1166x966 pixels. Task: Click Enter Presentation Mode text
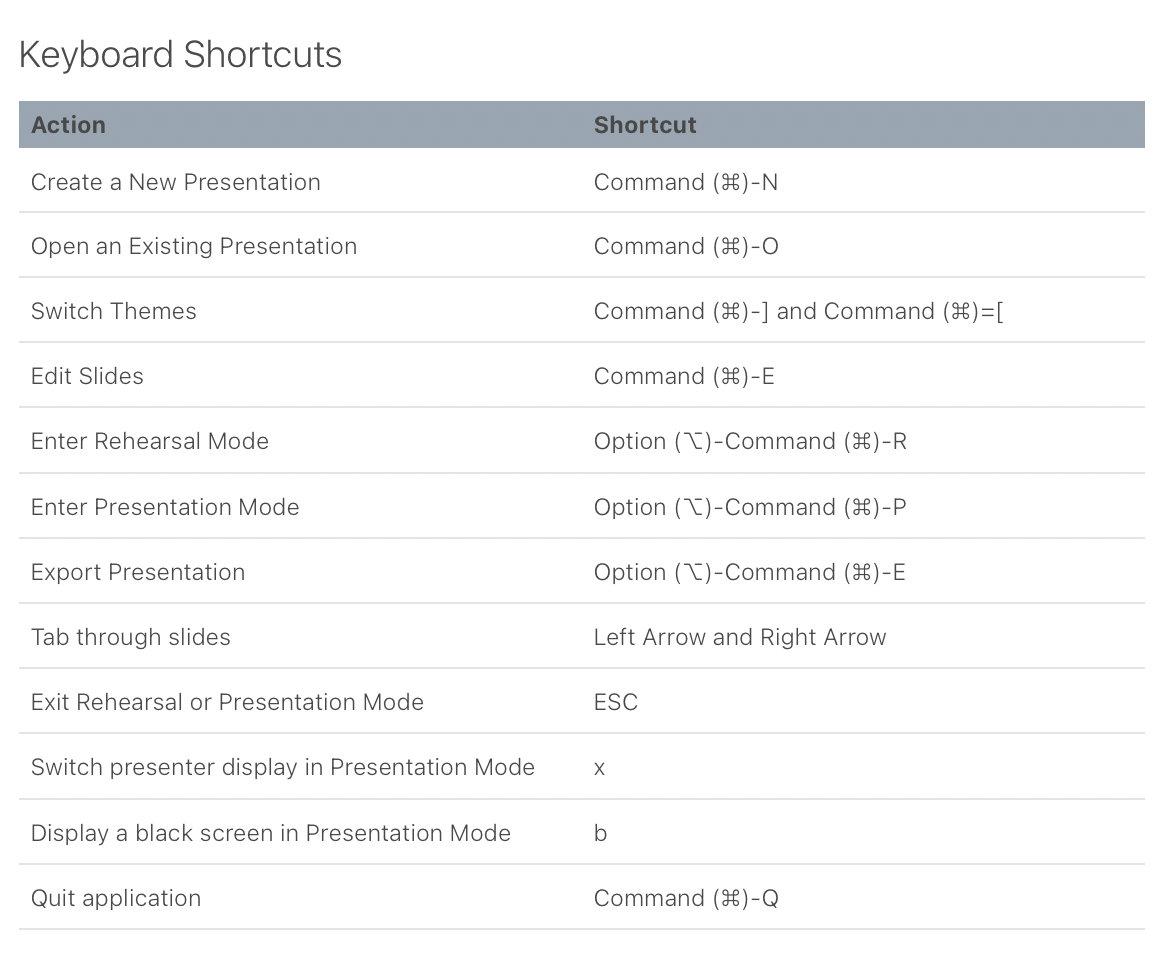coord(165,507)
